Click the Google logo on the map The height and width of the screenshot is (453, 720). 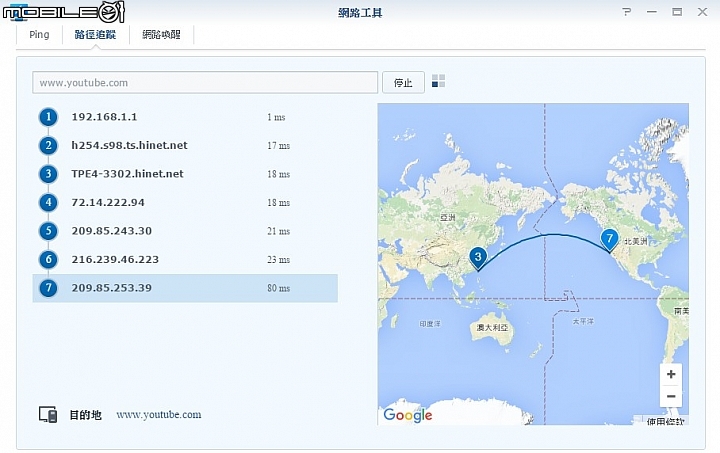408,415
